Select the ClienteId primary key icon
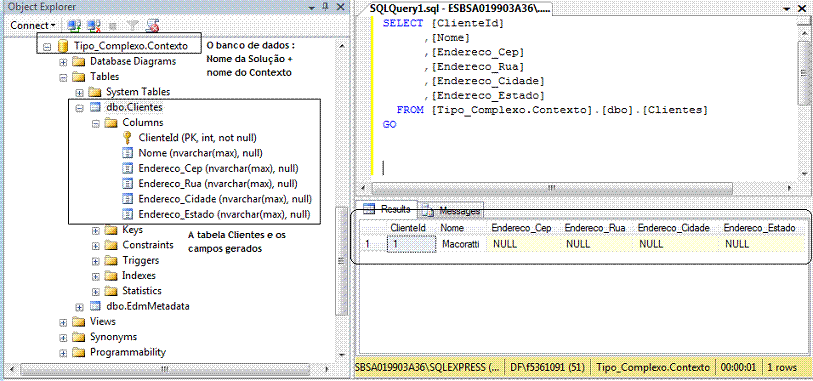 click(127, 138)
